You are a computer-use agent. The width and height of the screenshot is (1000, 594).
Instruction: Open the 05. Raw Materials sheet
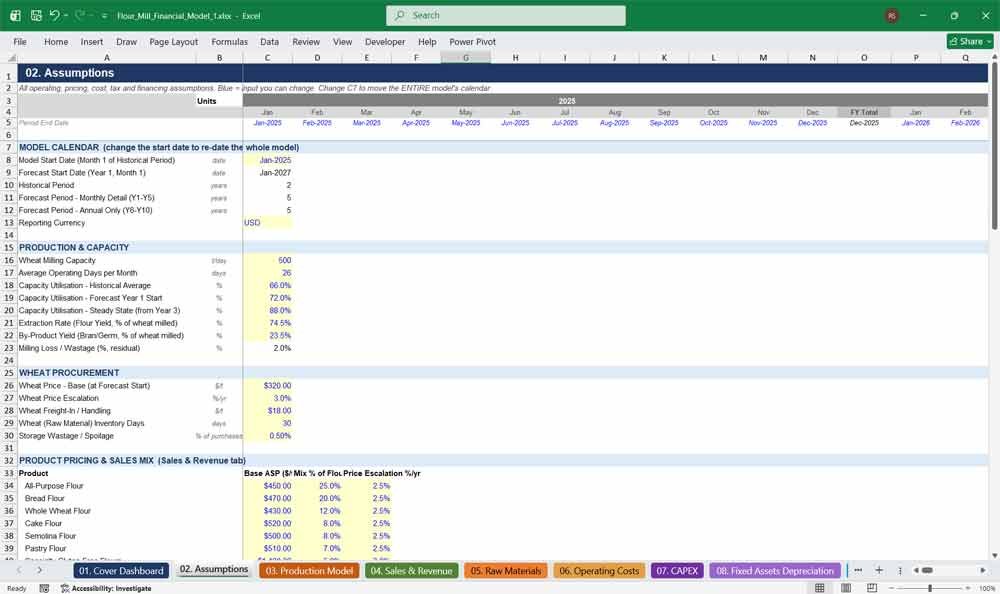pos(506,570)
